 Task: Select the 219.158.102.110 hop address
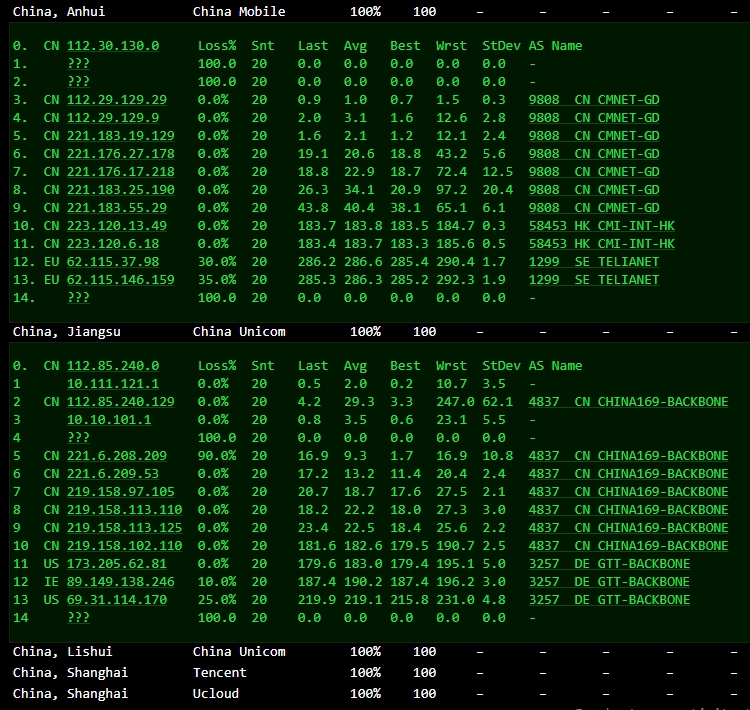[124, 546]
